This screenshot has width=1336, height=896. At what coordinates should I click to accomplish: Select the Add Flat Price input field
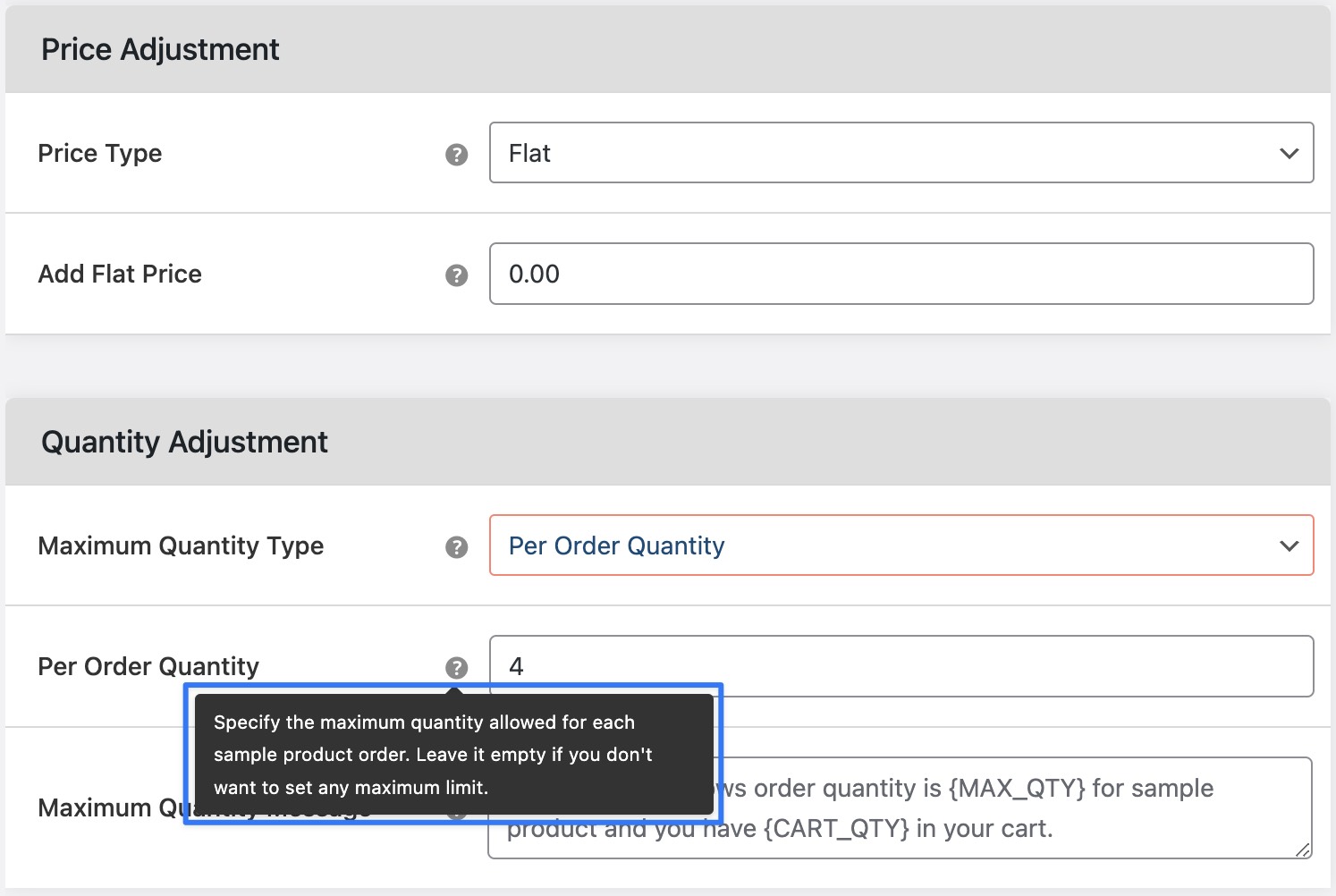(899, 274)
